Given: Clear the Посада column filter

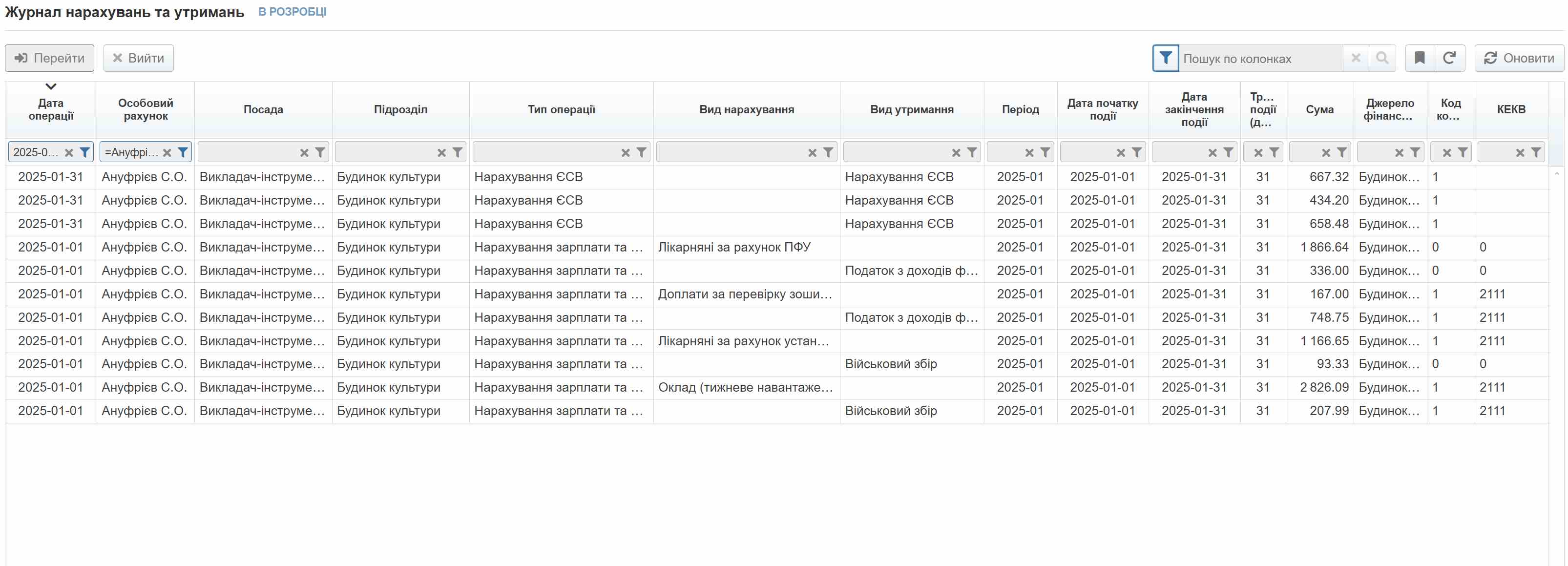Looking at the screenshot, I should (304, 153).
